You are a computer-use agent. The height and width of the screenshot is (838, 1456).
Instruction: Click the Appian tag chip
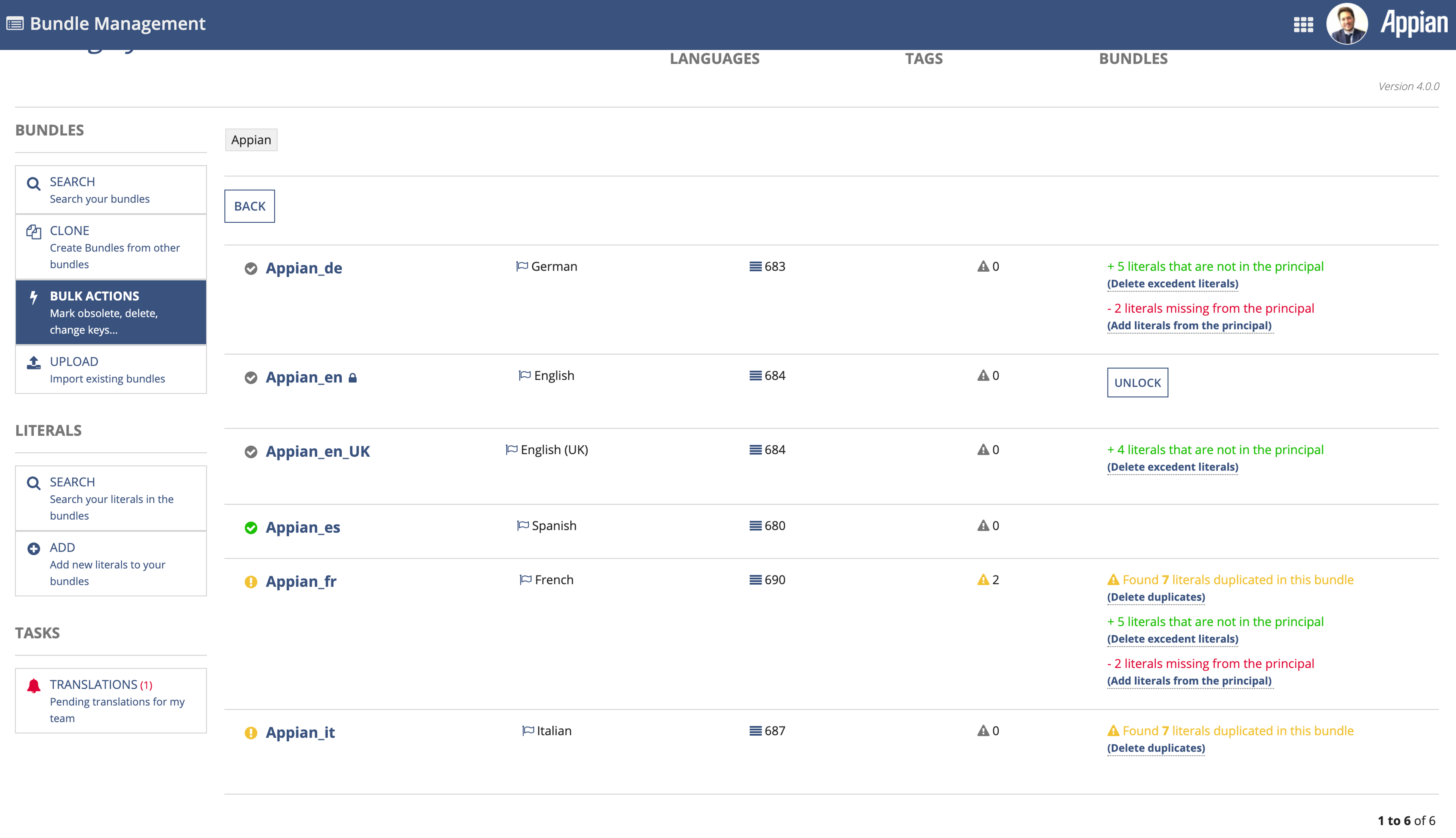[251, 140]
